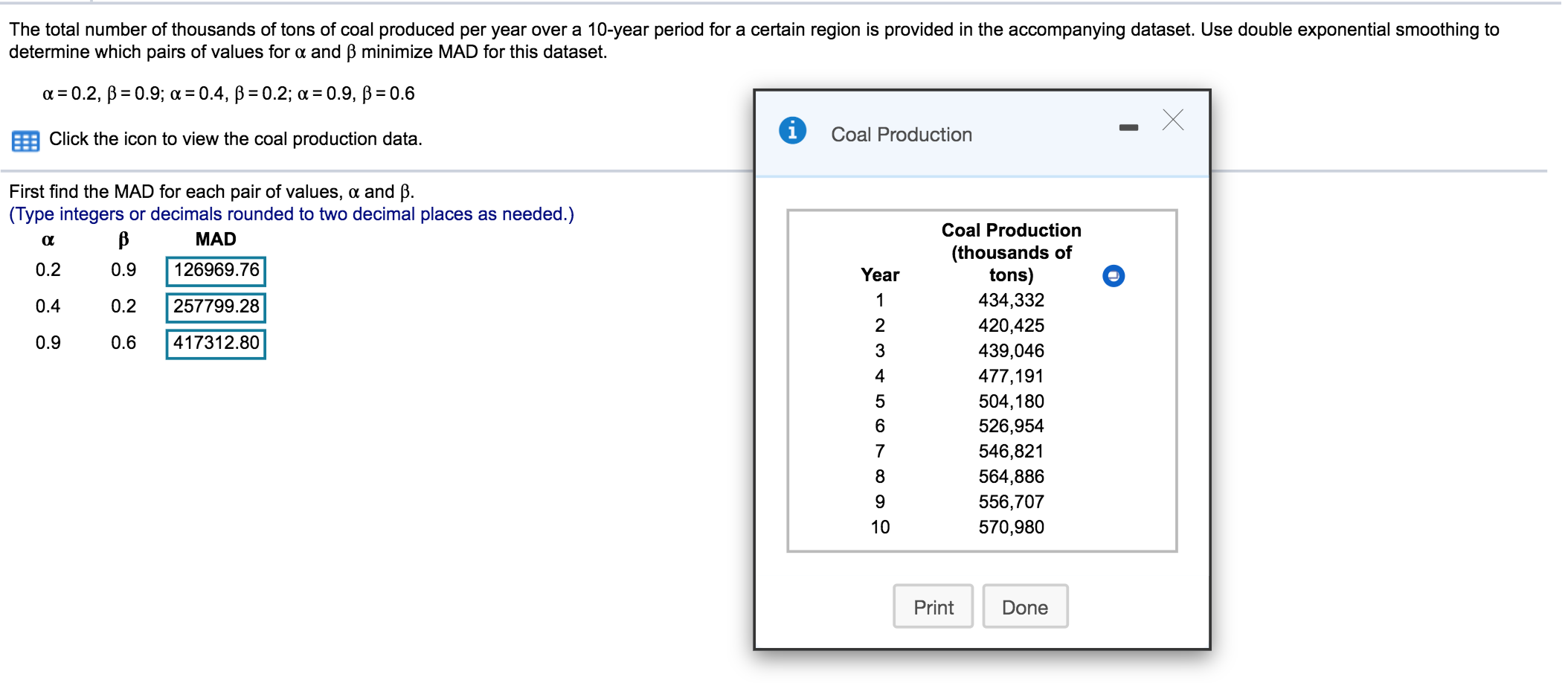Click the spreadsheet icon to view coal production data
The image size is (1568, 683).
[25, 139]
